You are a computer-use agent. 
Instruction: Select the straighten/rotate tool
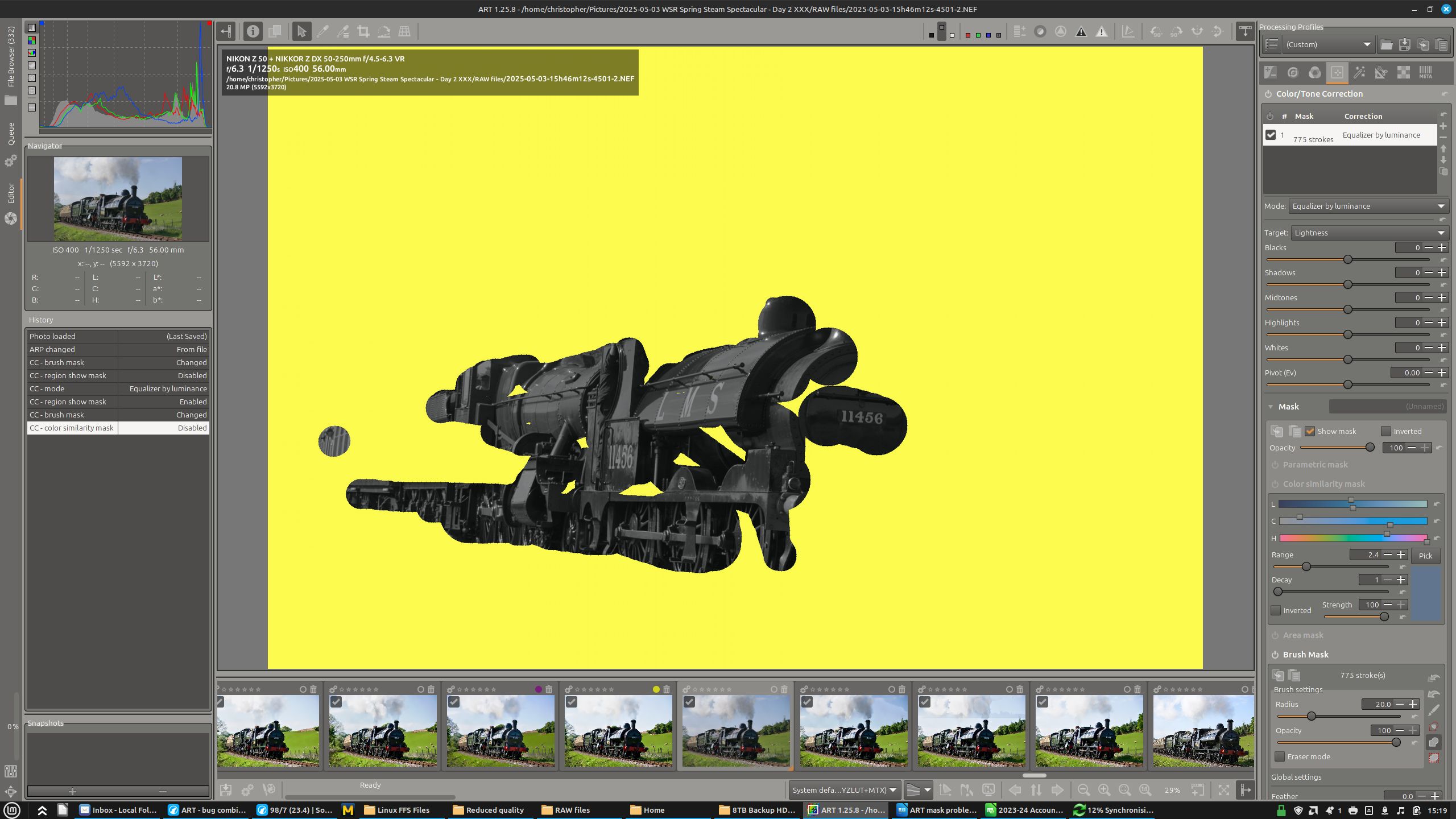384,31
